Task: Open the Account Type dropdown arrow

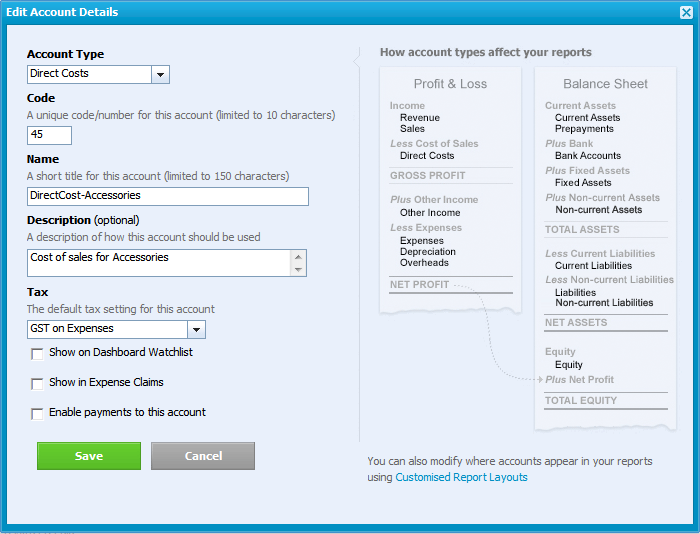Action: 160,75
